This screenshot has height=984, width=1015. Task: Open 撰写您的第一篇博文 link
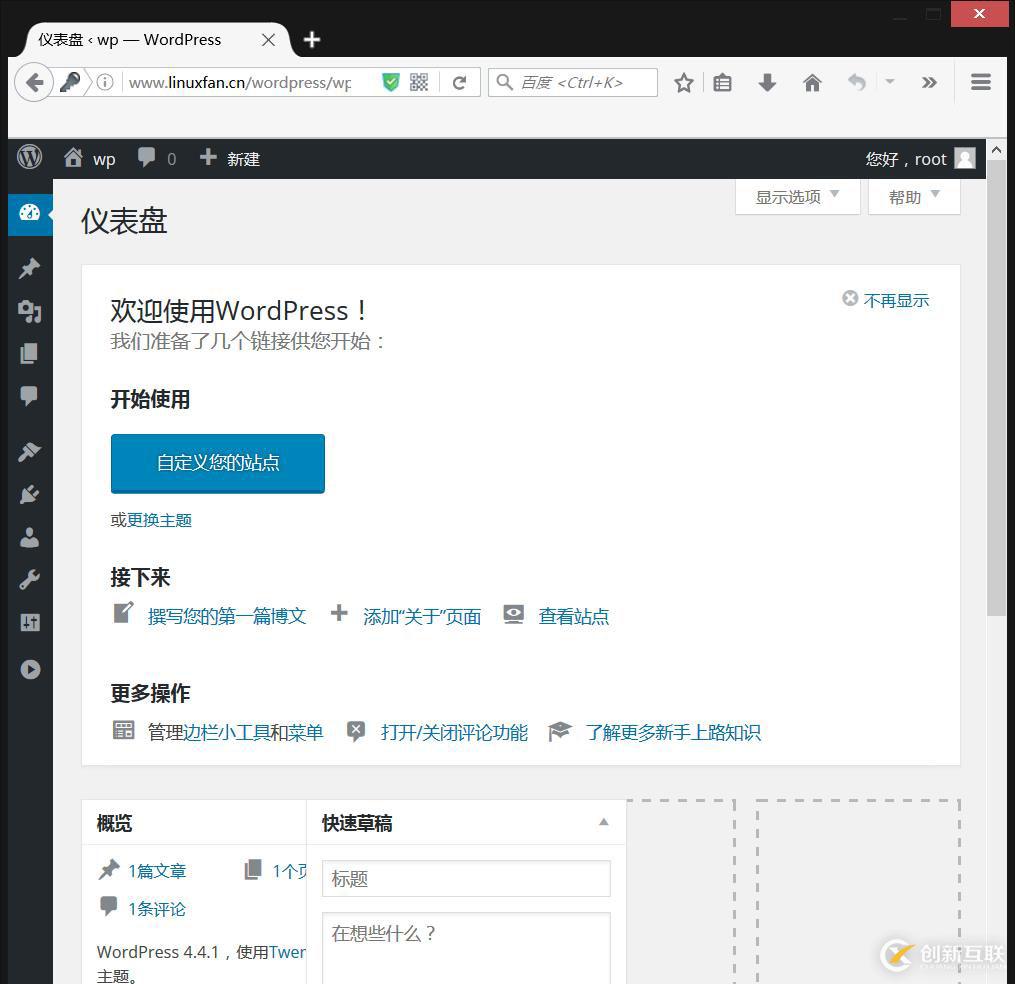(x=227, y=616)
